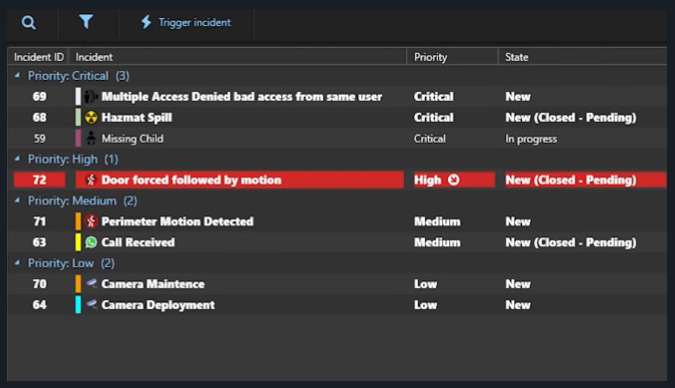Screen dimensions: 675x388
Task: Click the filter funnel icon
Action: tap(86, 22)
